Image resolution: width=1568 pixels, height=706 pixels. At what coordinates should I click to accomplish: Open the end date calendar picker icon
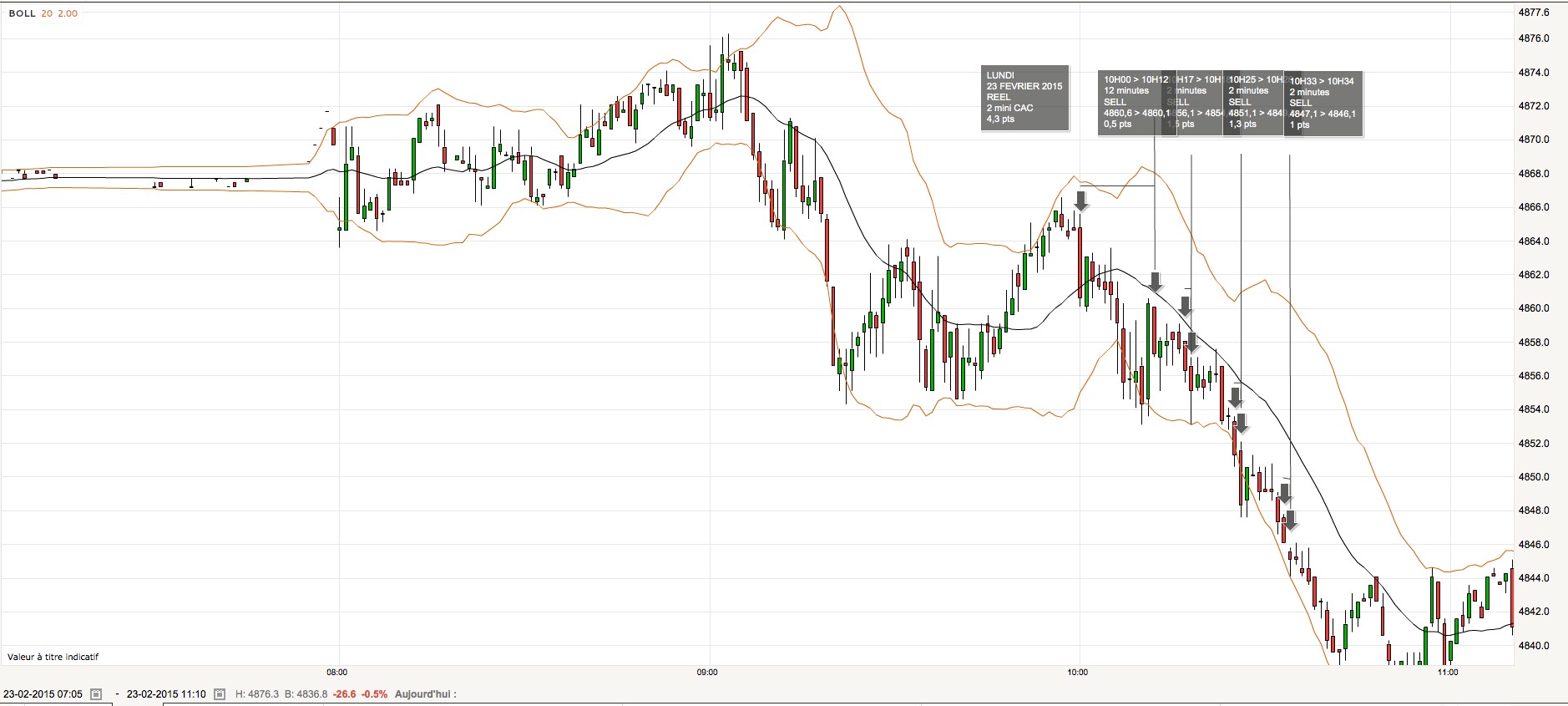point(220,694)
